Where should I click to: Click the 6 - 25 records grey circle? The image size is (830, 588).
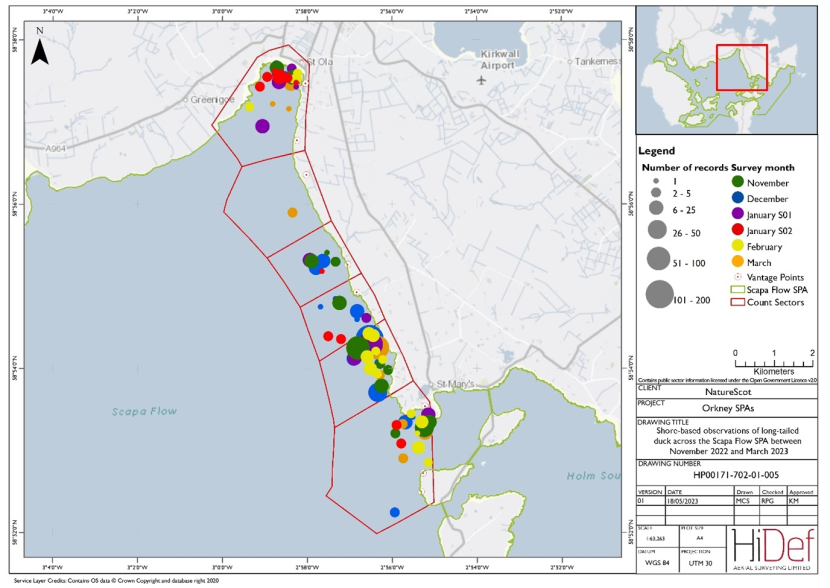pos(656,207)
